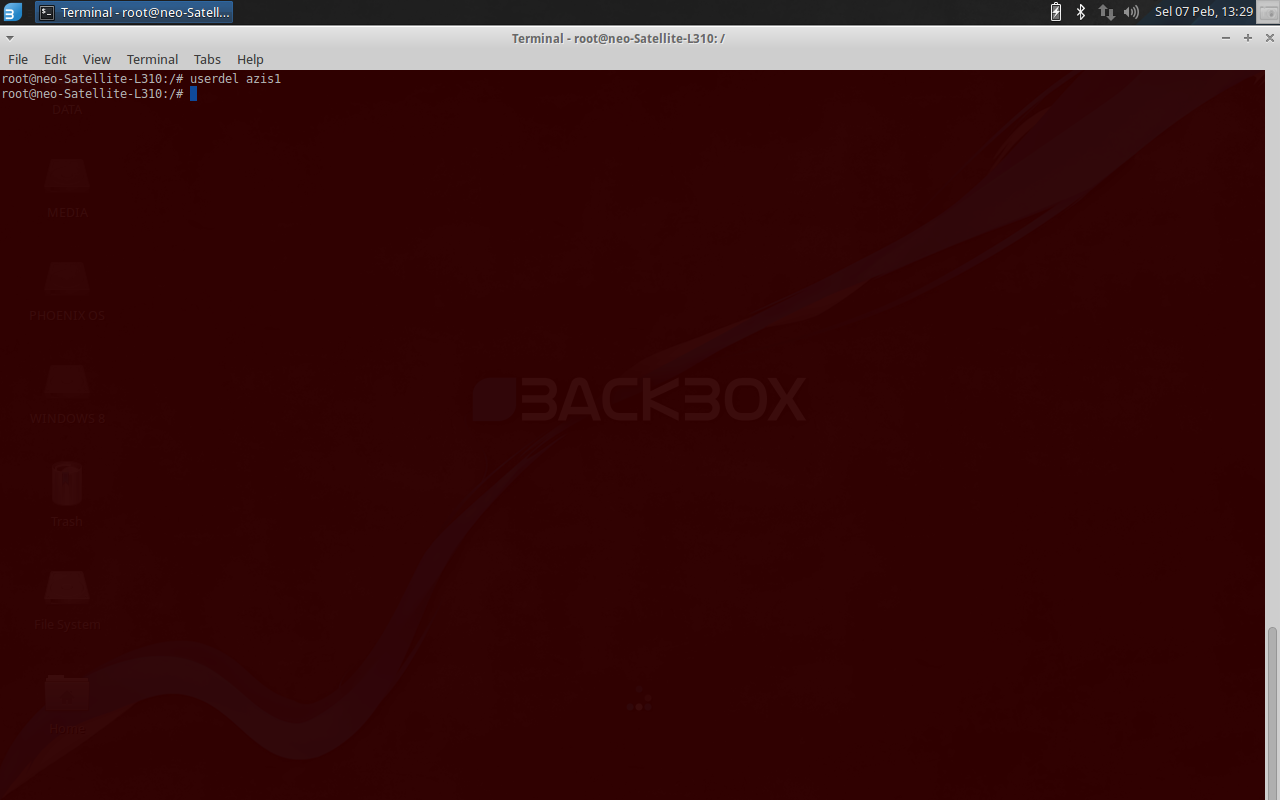Click the window title 'Terminal - root@neo-Satellite-L310: /'
The image size is (1280, 800).
[x=618, y=38]
